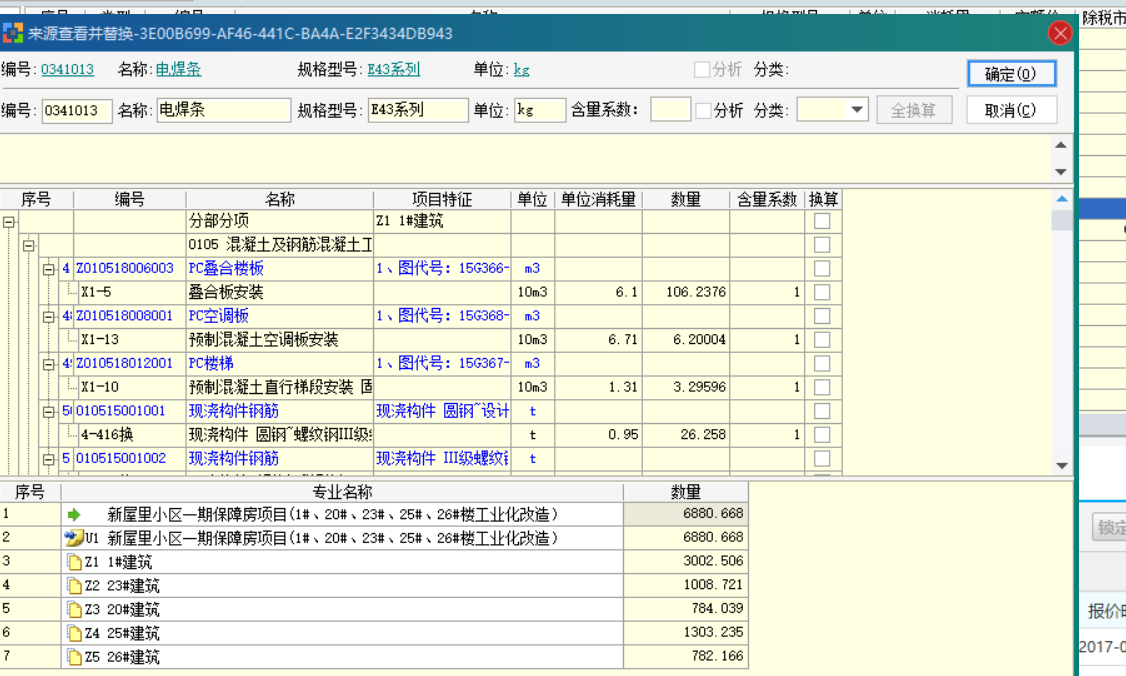Click the 含量系数 column header
The width and height of the screenshot is (1126, 676).
[x=767, y=200]
